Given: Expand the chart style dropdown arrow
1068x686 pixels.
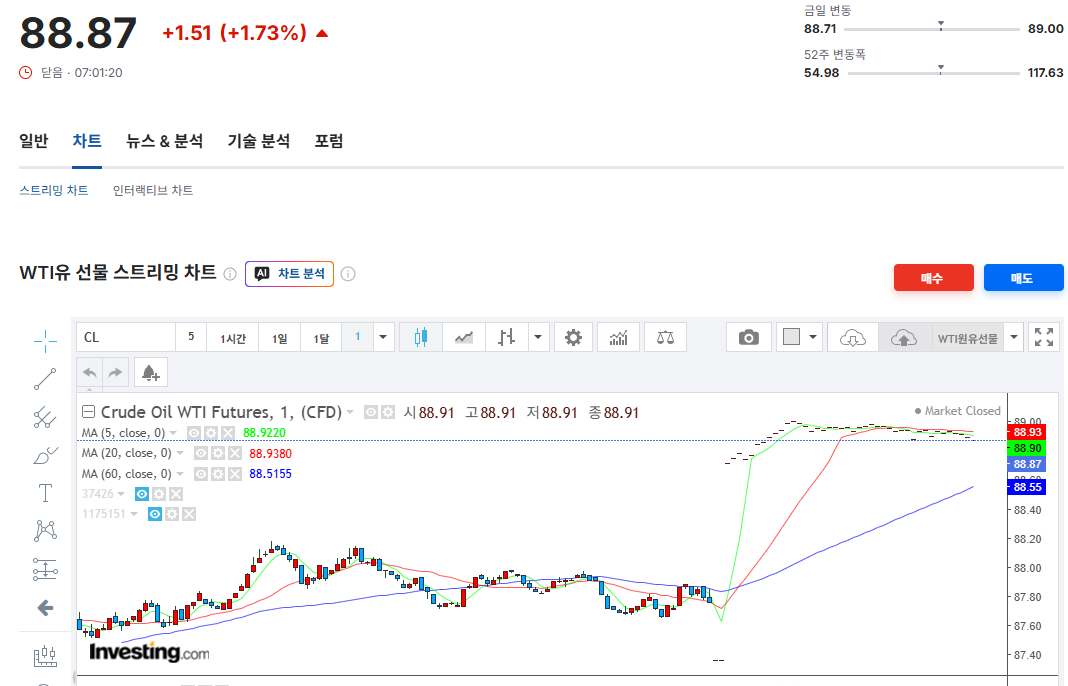Looking at the screenshot, I should coord(539,337).
